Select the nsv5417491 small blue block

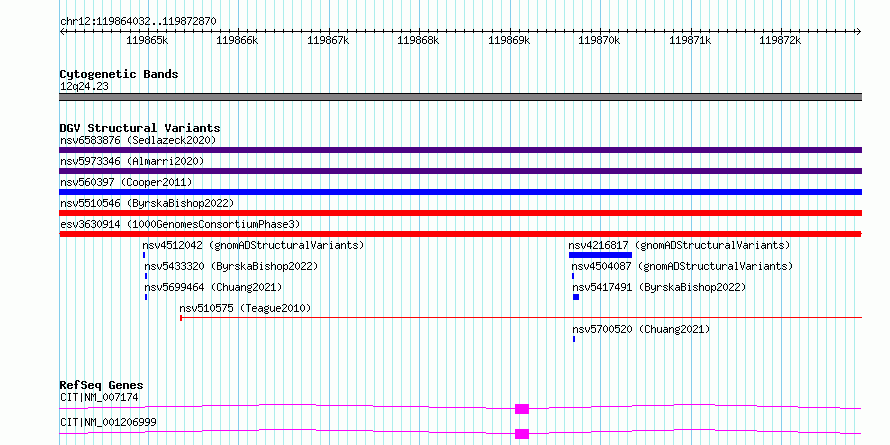point(576,297)
